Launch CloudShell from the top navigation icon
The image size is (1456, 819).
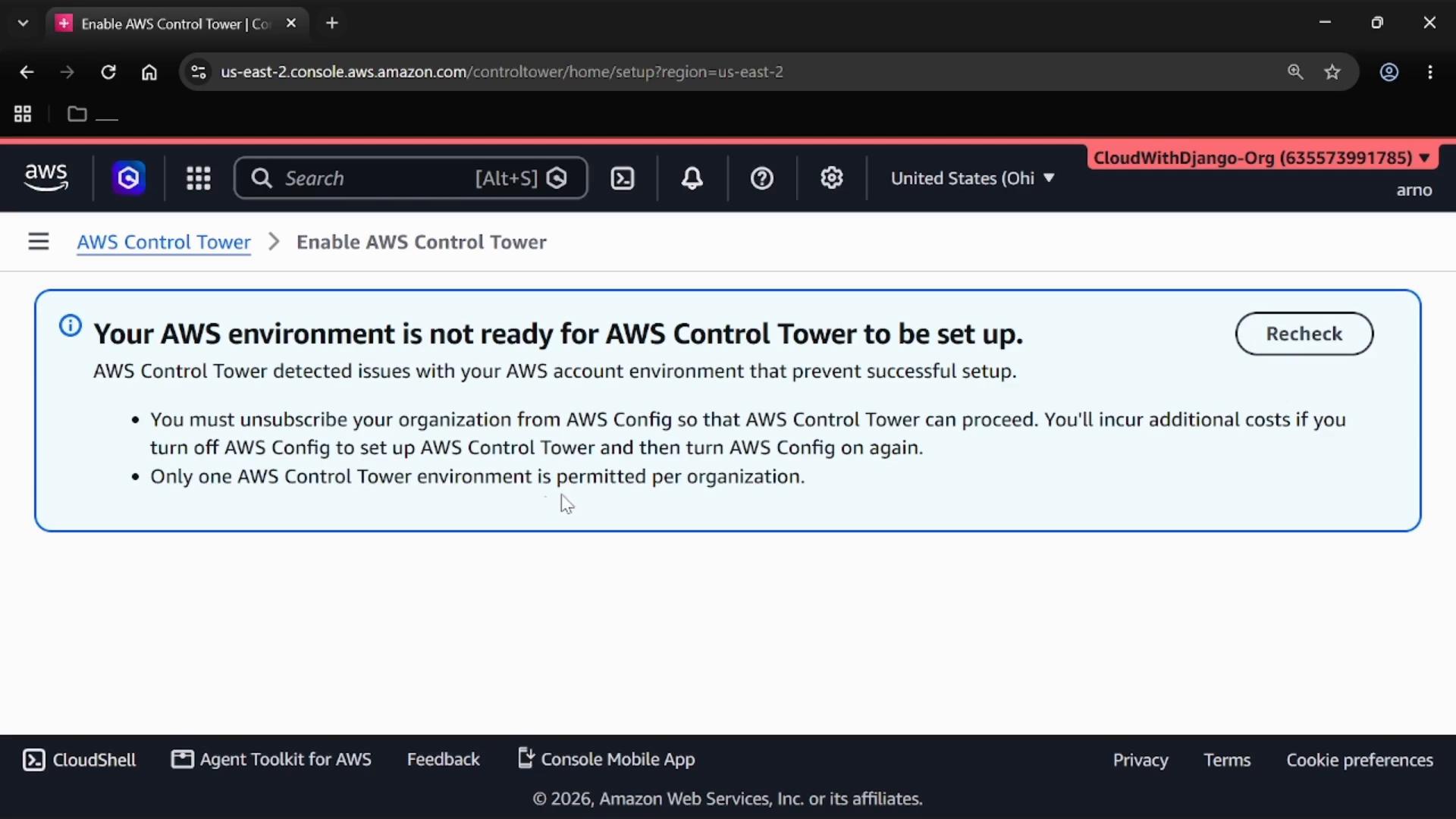click(x=623, y=178)
